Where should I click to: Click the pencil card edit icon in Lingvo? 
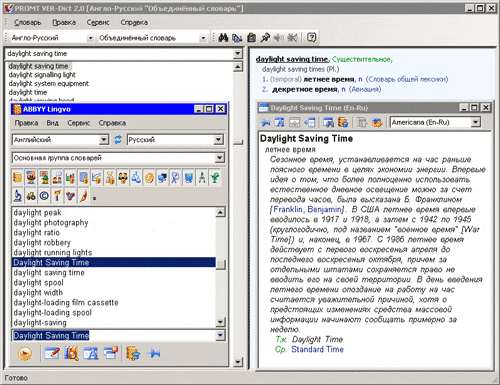52,353
